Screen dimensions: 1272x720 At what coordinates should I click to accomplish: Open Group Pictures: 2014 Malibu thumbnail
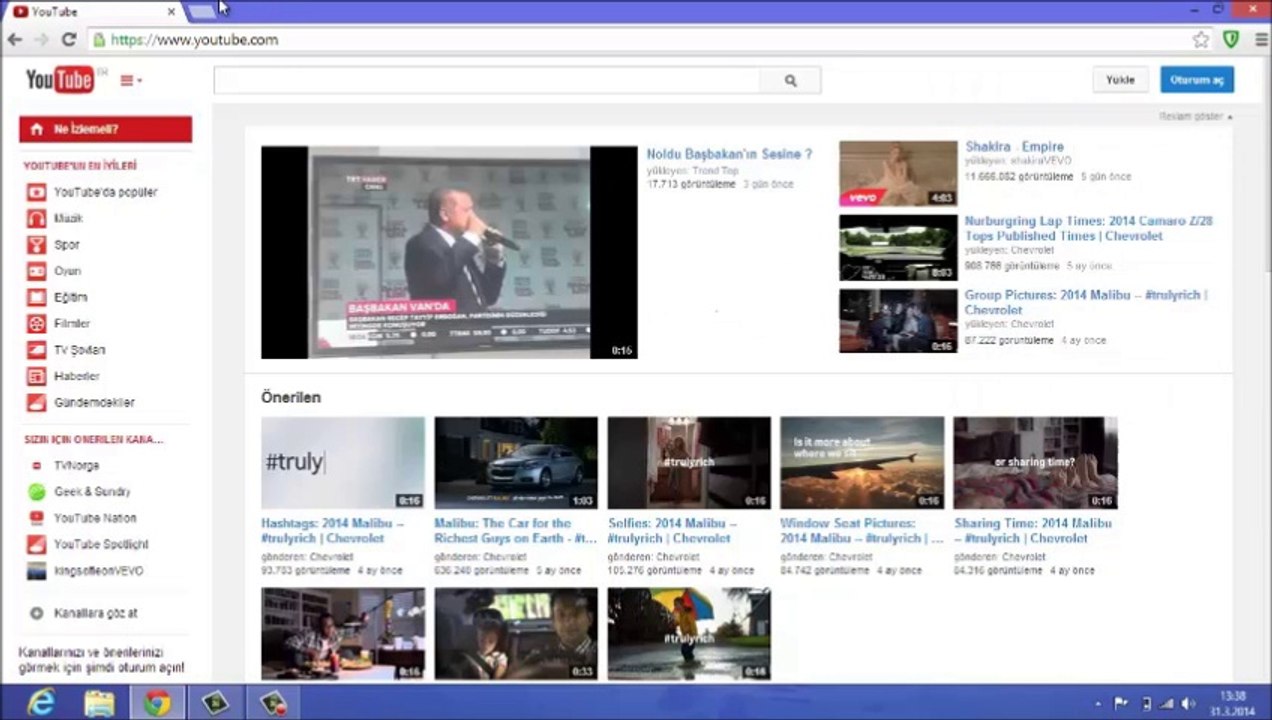click(x=898, y=321)
